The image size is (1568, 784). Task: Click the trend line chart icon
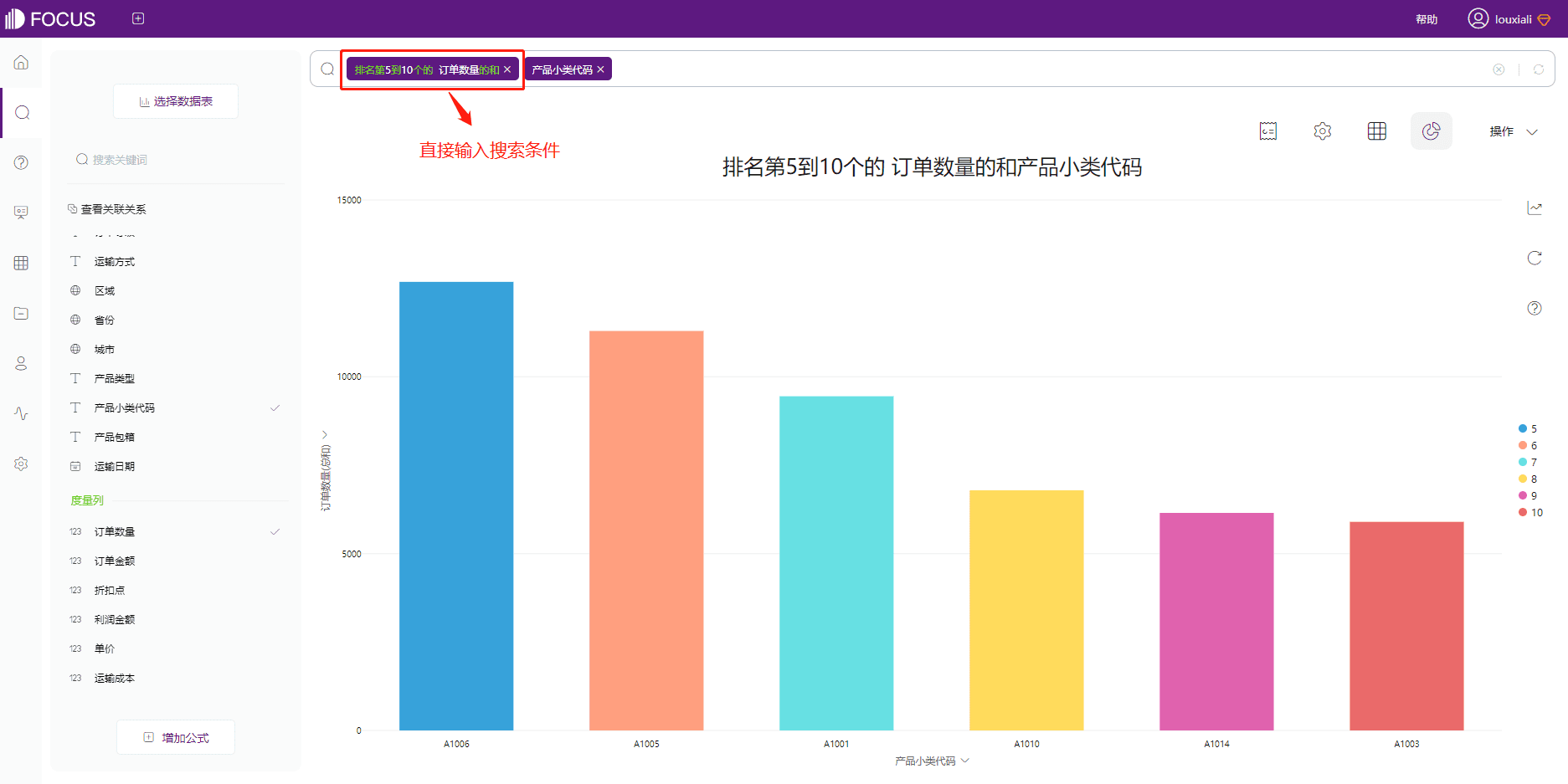click(1535, 208)
